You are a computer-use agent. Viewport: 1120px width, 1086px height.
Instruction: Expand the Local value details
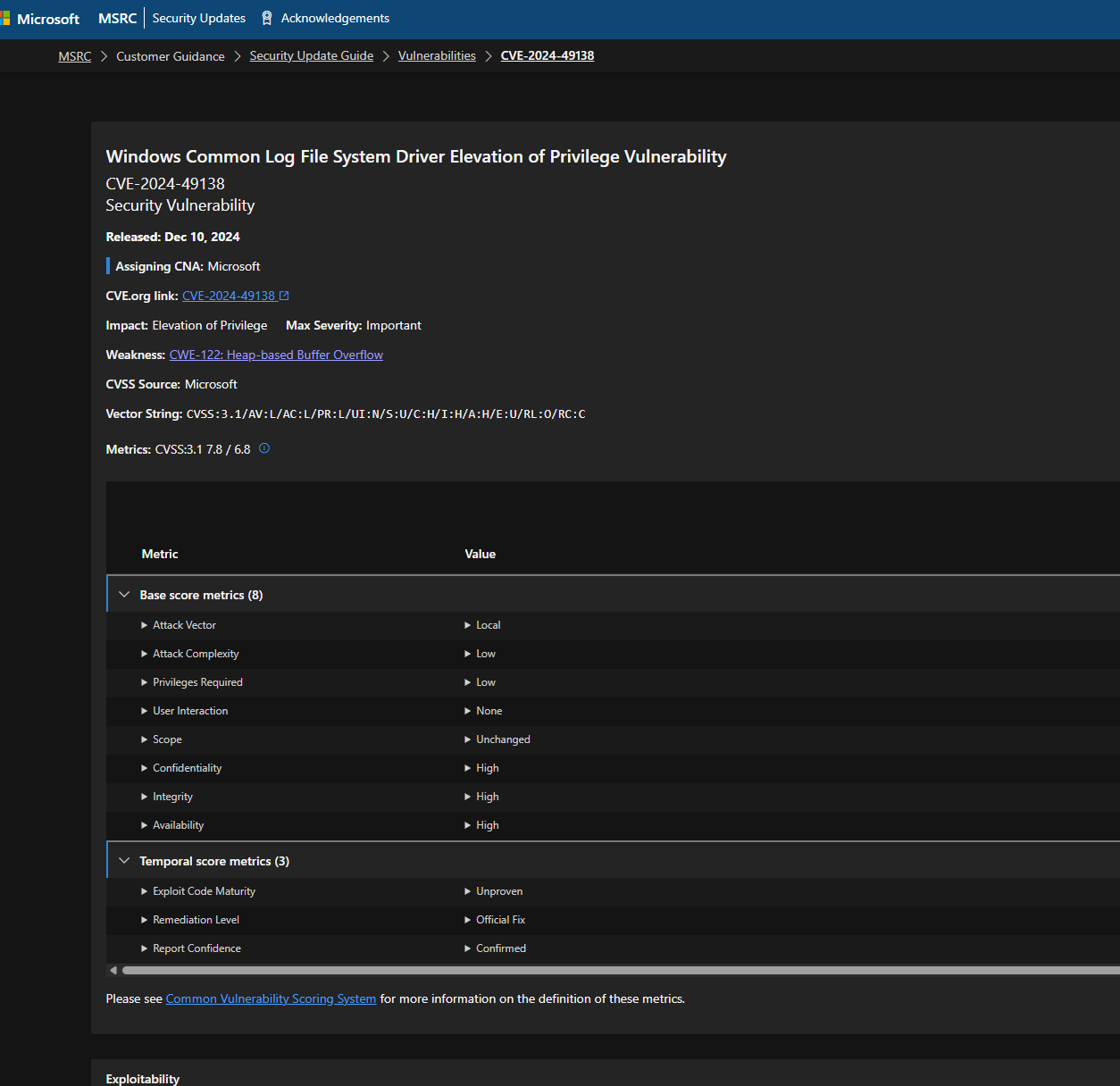tap(468, 625)
